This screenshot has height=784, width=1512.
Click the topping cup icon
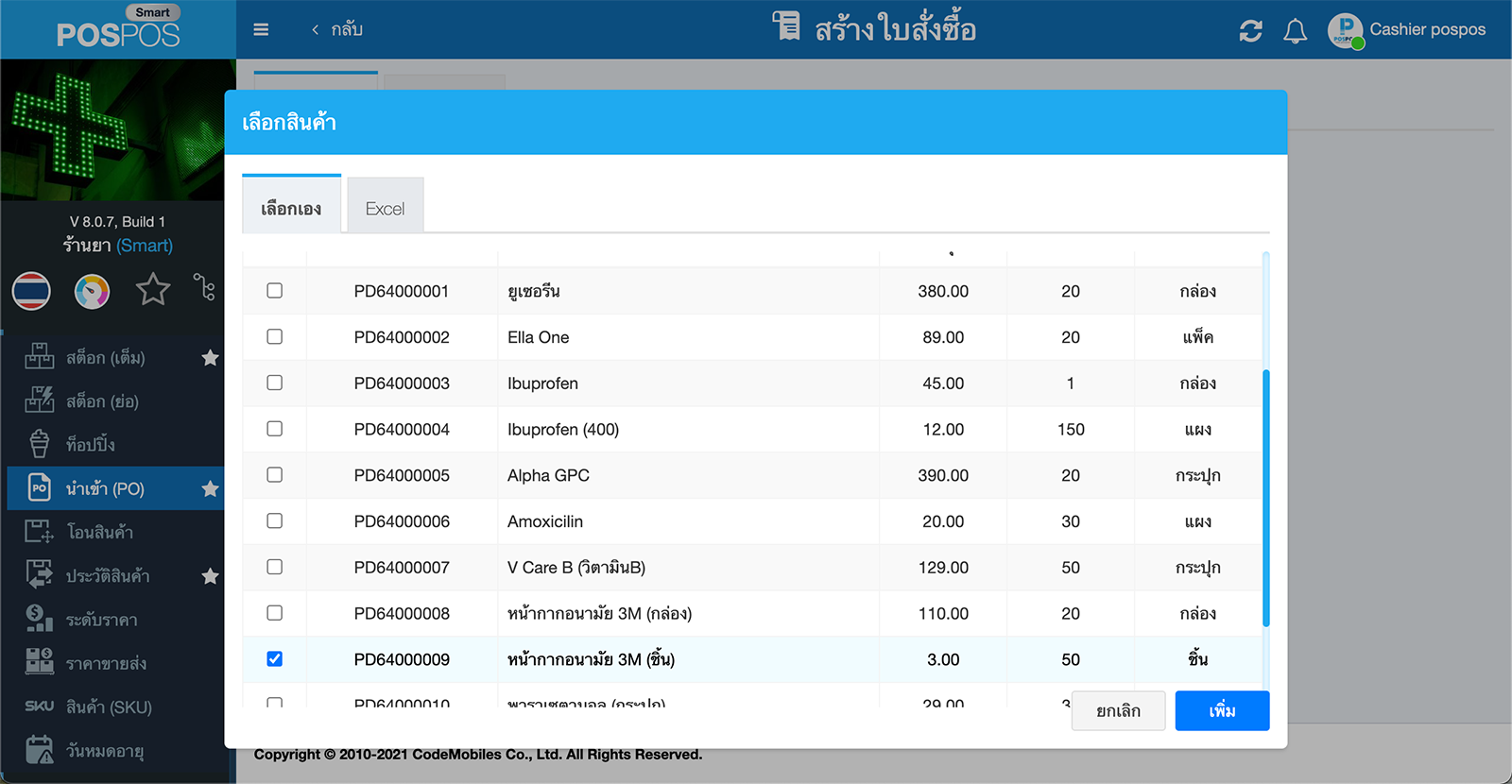tap(39, 444)
